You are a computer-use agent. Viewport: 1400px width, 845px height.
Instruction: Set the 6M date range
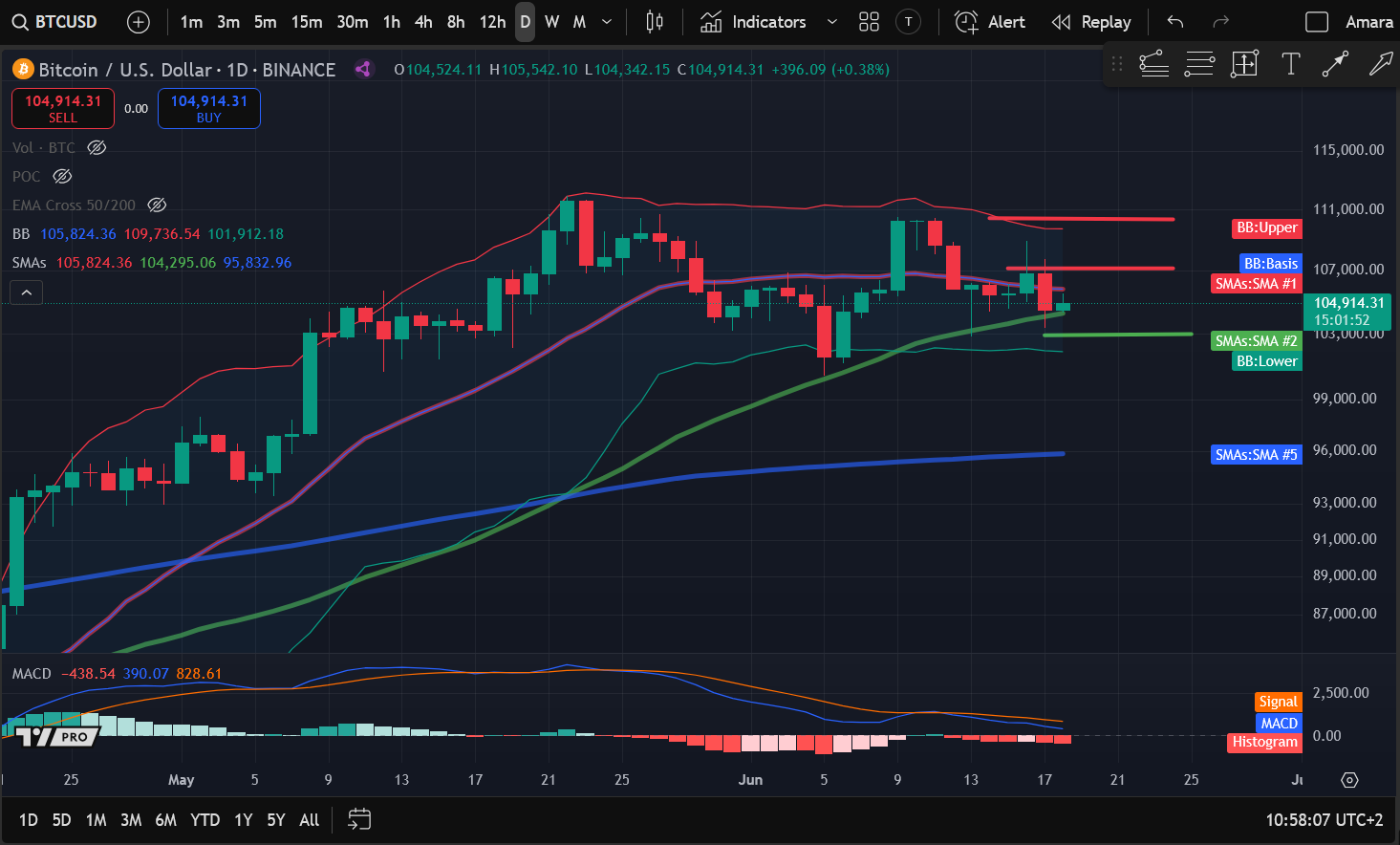[165, 820]
